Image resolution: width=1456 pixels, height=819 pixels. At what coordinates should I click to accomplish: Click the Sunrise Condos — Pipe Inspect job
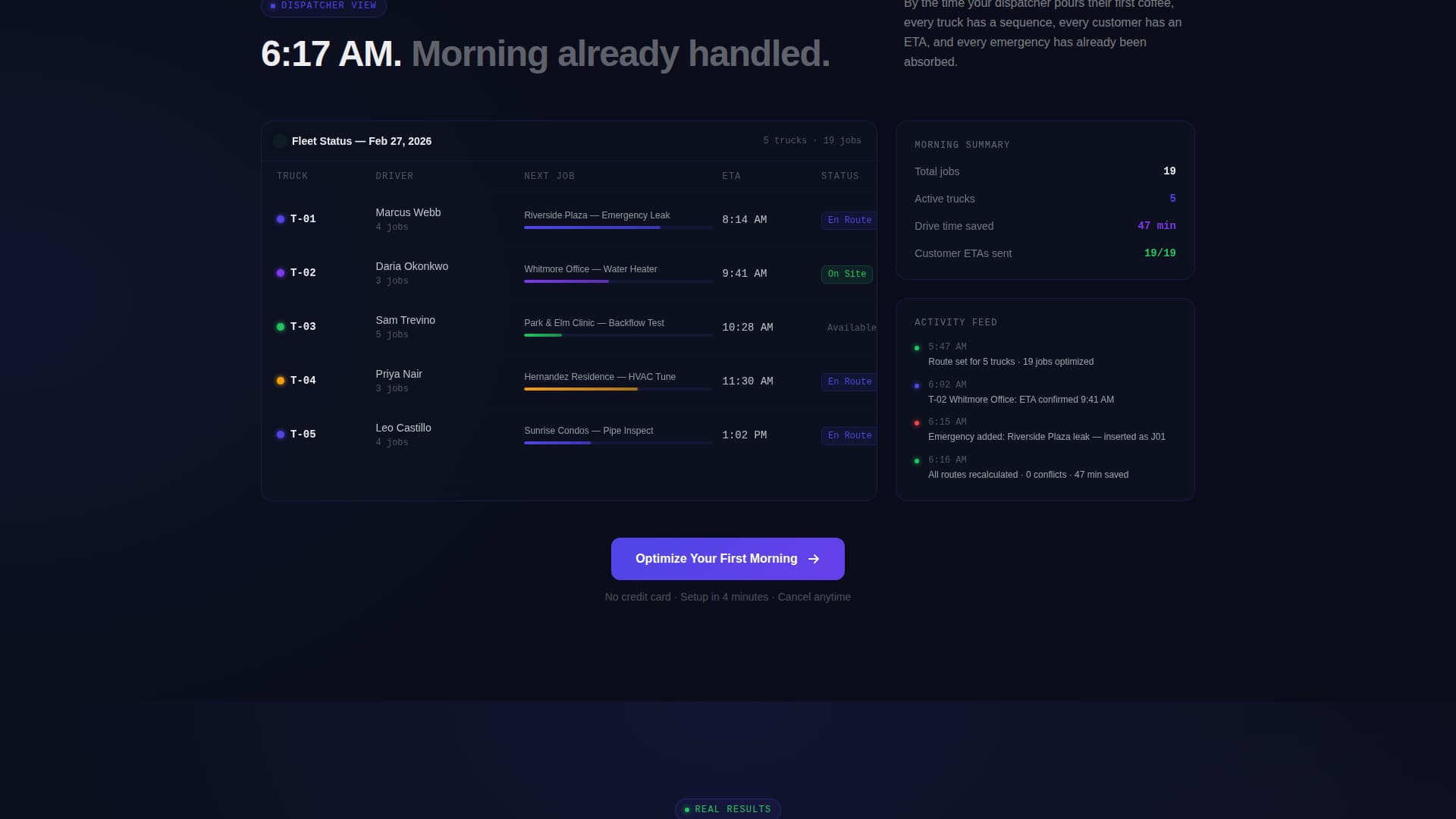click(588, 431)
